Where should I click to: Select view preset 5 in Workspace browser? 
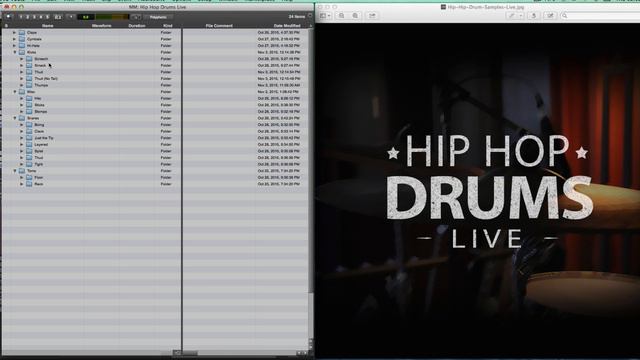(x=47, y=17)
